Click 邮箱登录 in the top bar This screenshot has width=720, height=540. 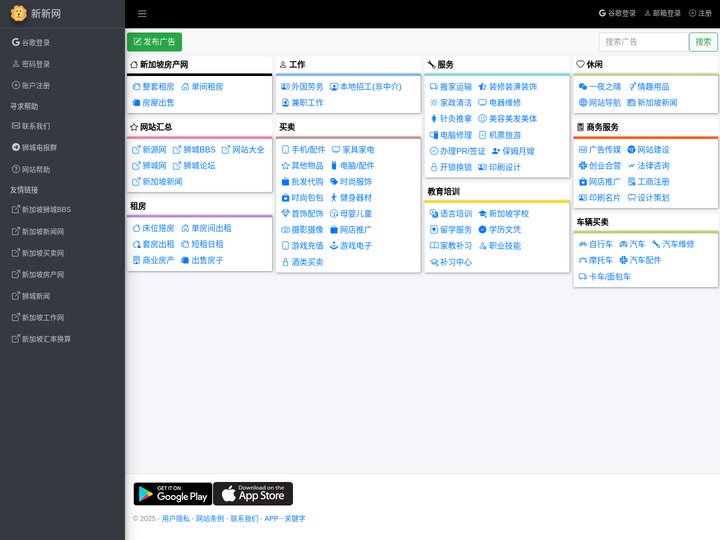click(x=663, y=13)
